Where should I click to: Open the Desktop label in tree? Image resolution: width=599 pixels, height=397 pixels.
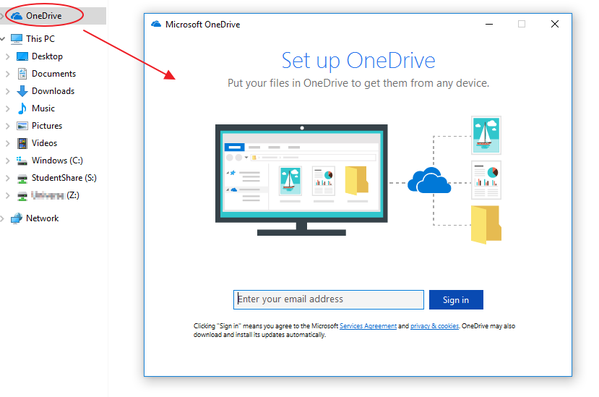[47, 57]
